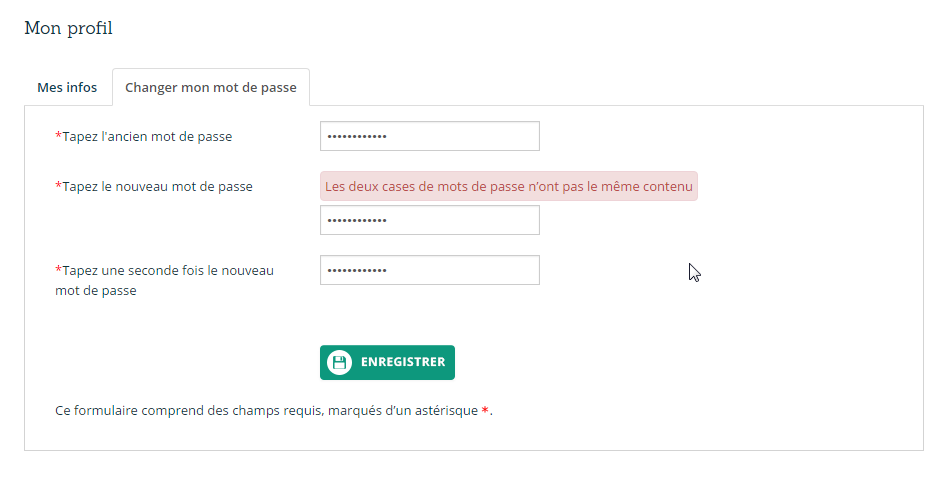Click the ENREGISTRER text on the save button
This screenshot has width=949, height=478.
click(403, 362)
